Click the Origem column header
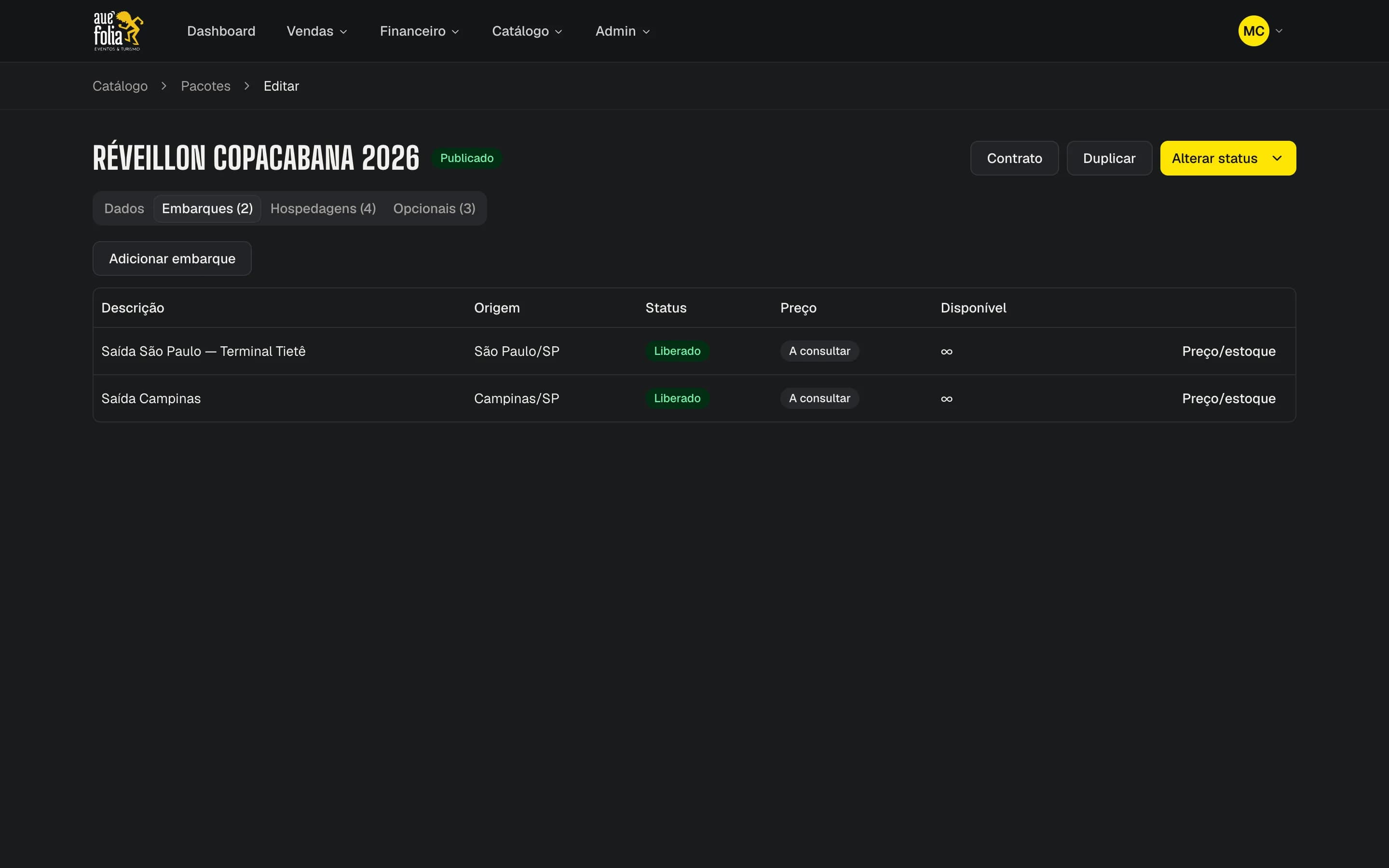 [x=496, y=308]
